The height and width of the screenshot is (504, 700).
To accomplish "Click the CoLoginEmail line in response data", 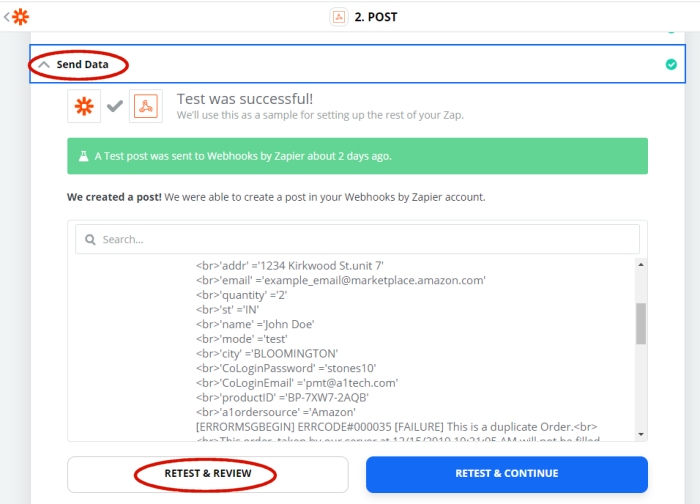I will (x=297, y=383).
